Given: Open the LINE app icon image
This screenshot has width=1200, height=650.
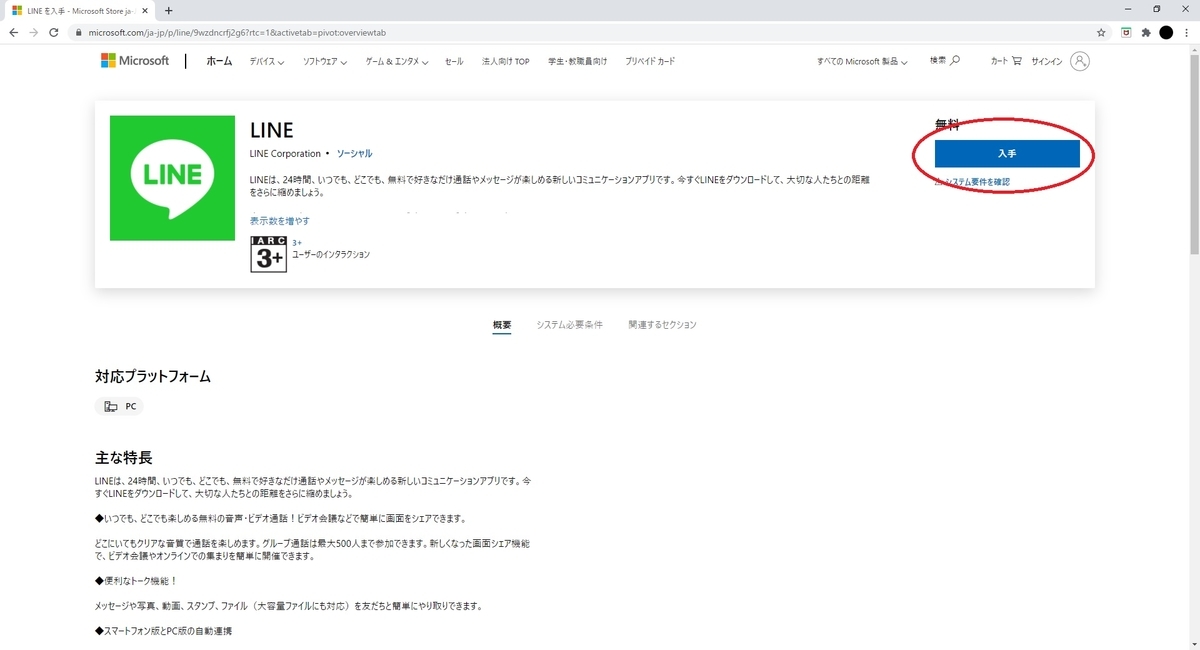Looking at the screenshot, I should tap(171, 178).
